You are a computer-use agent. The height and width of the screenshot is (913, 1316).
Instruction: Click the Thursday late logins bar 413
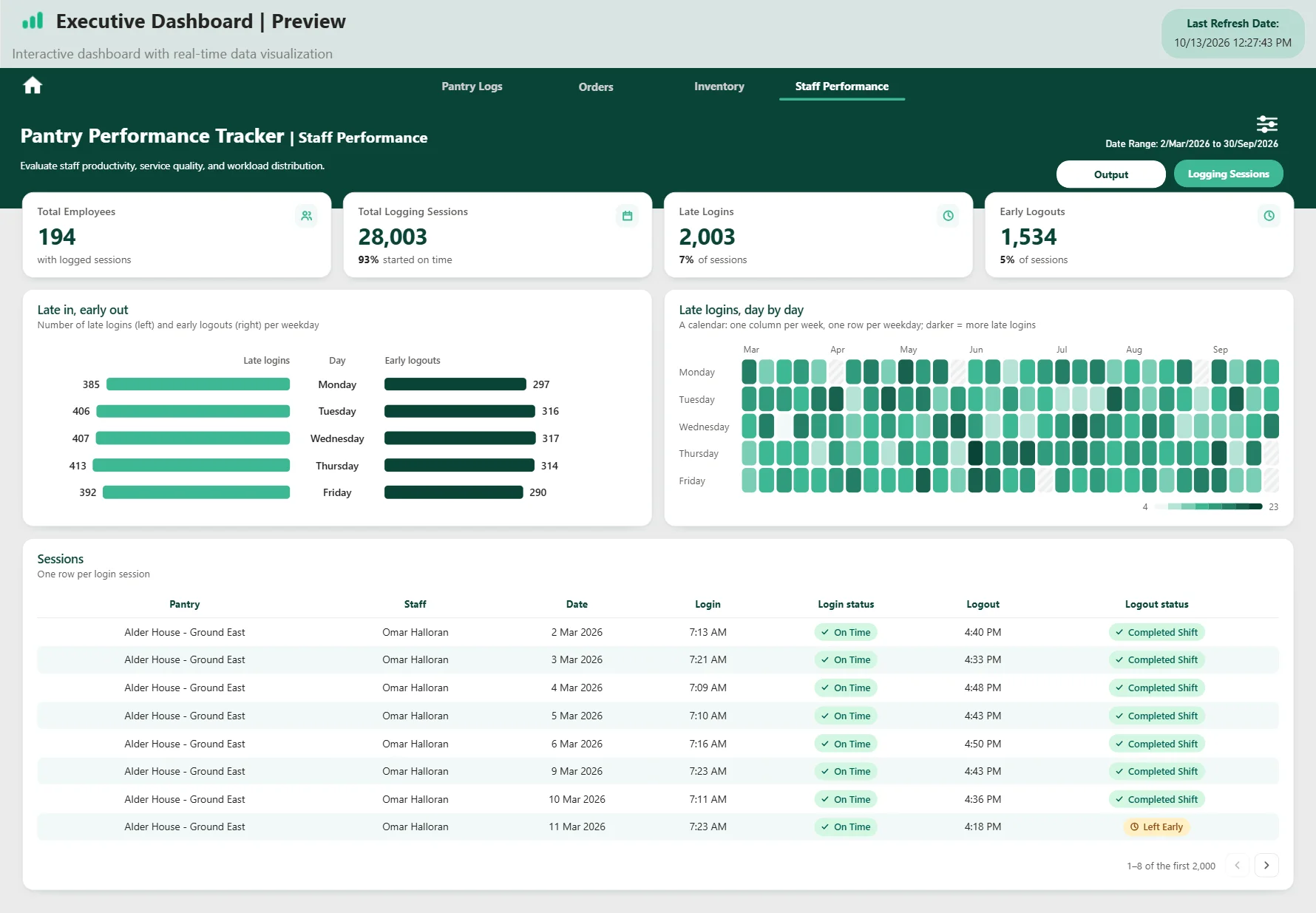(191, 466)
